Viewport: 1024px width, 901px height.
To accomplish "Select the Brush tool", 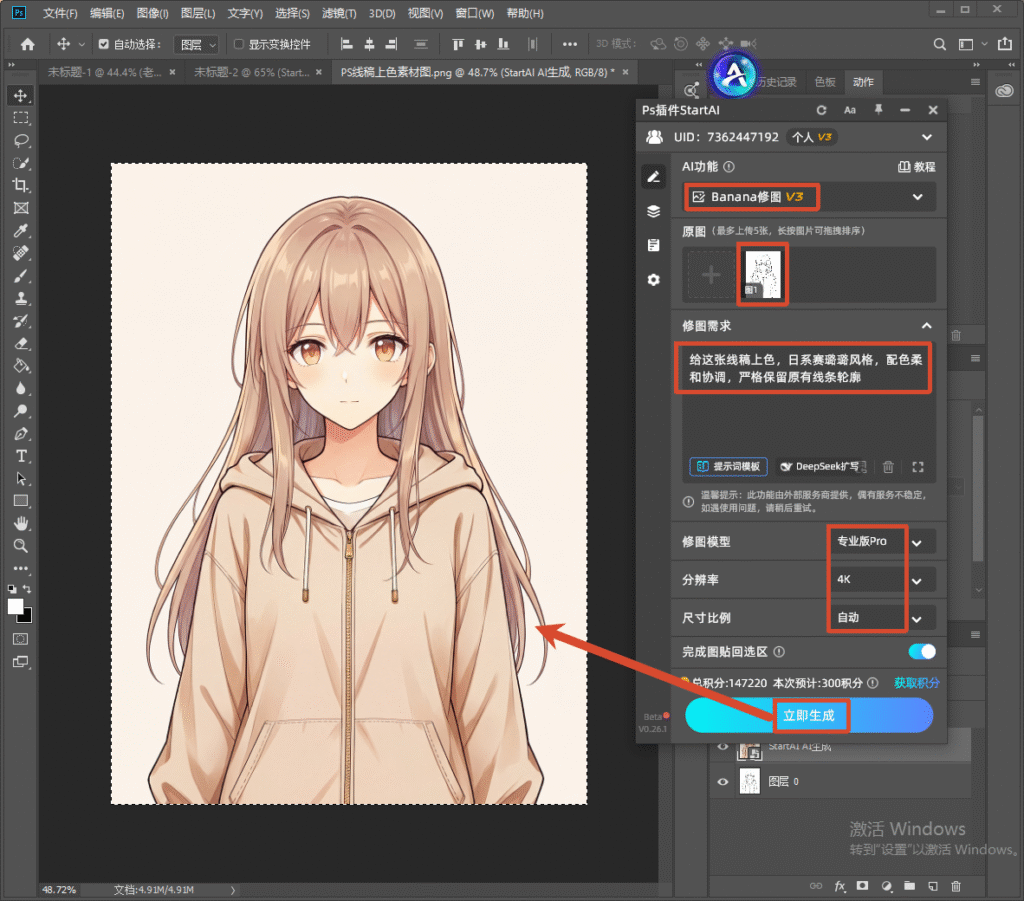I will [21, 276].
